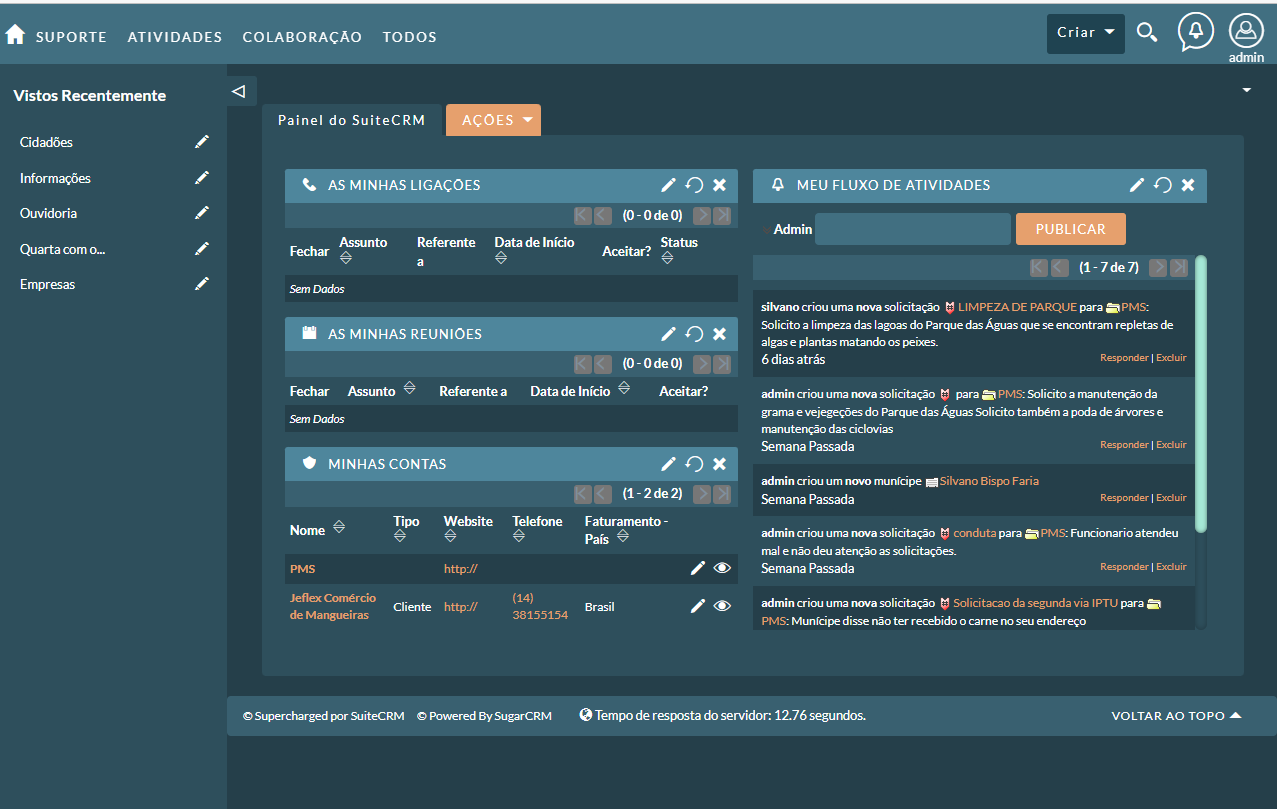This screenshot has width=1277, height=809.
Task: Close the As Minhas Ligações dashlet
Action: [719, 185]
